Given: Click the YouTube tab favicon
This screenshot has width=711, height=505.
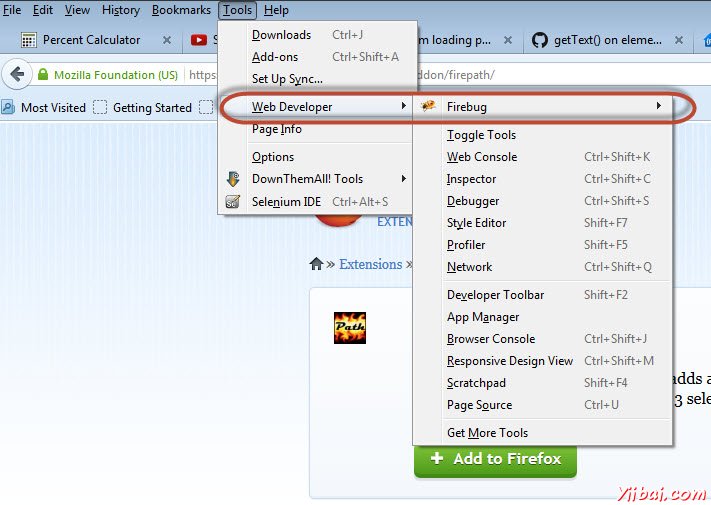Looking at the screenshot, I should [x=199, y=40].
